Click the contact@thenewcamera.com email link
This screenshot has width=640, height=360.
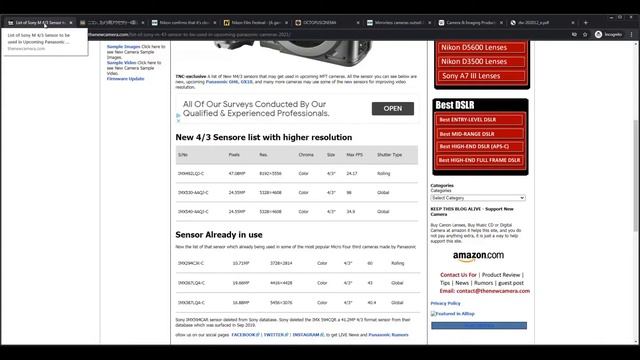493,291
